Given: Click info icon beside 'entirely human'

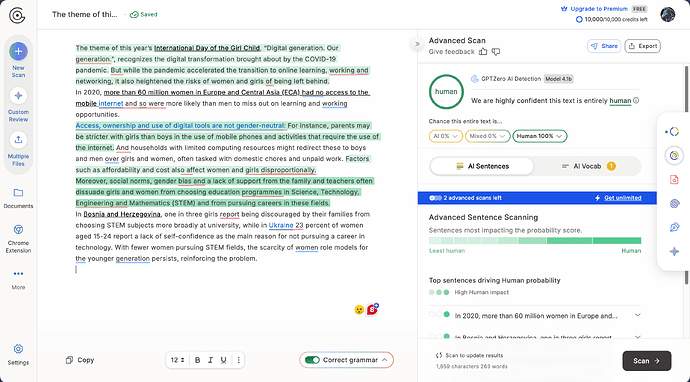Looking at the screenshot, I should click(x=636, y=100).
